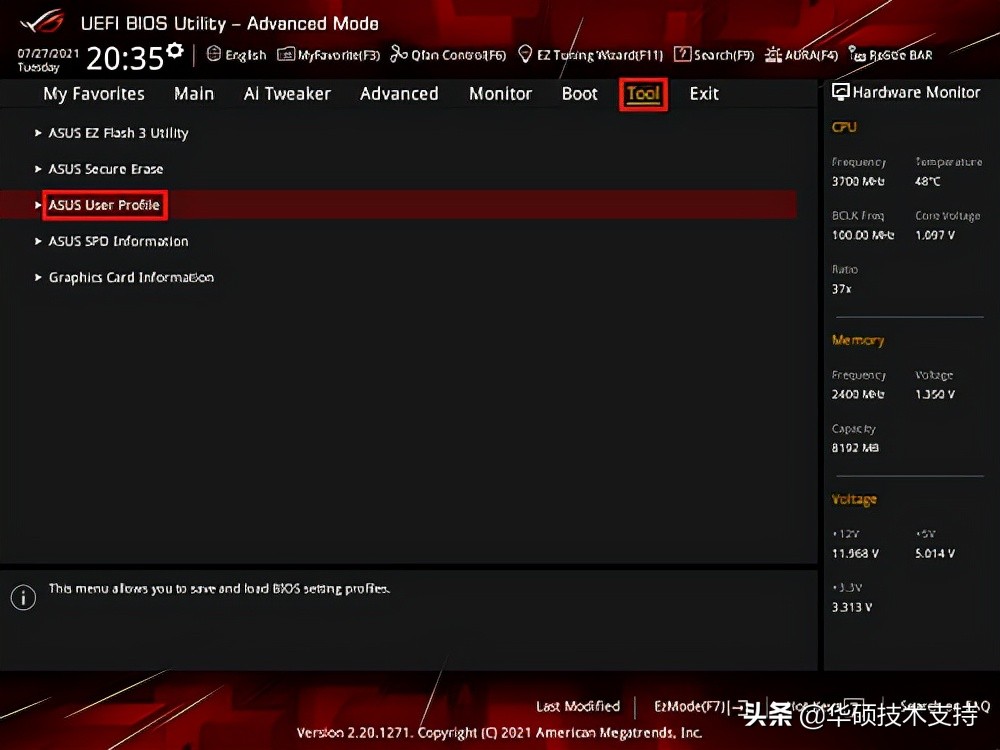Go to the Boot tab

pos(580,94)
